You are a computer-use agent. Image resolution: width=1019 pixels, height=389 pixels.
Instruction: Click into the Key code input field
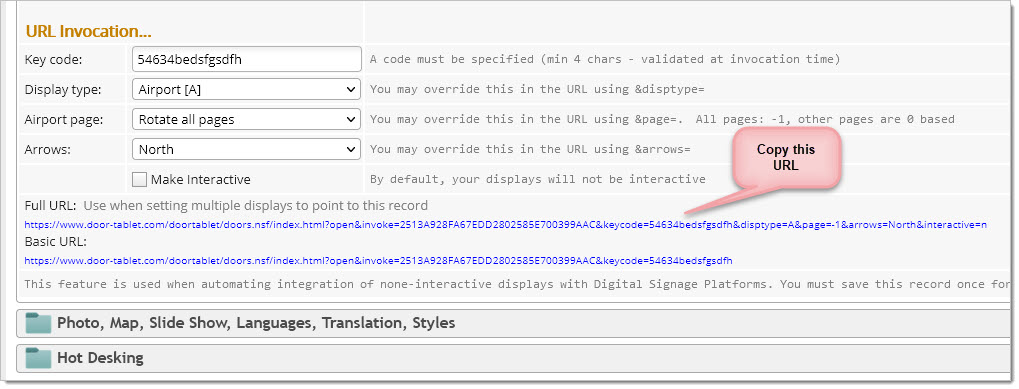coord(246,59)
